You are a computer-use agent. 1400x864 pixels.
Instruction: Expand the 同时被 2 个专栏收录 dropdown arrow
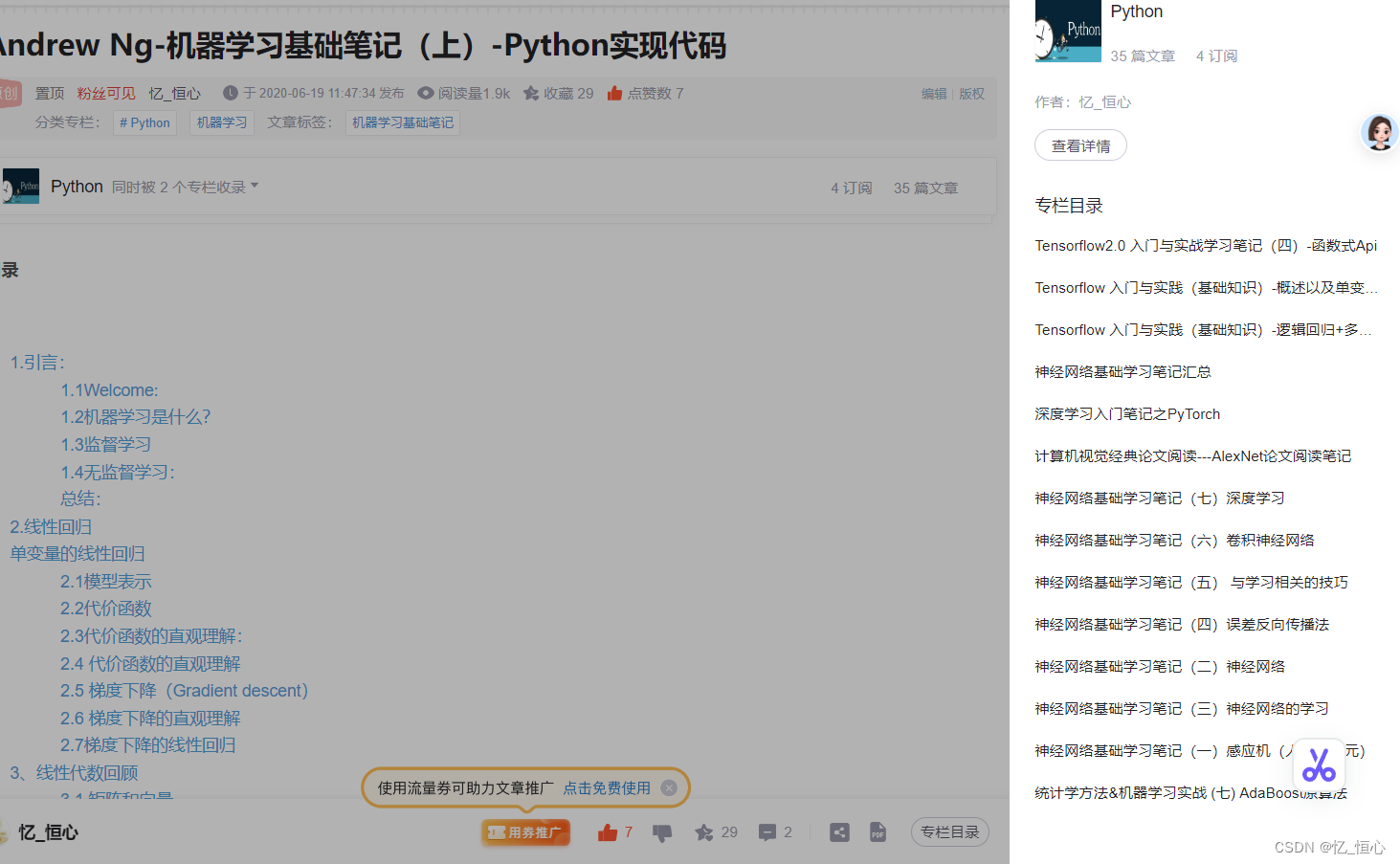pyautogui.click(x=255, y=186)
